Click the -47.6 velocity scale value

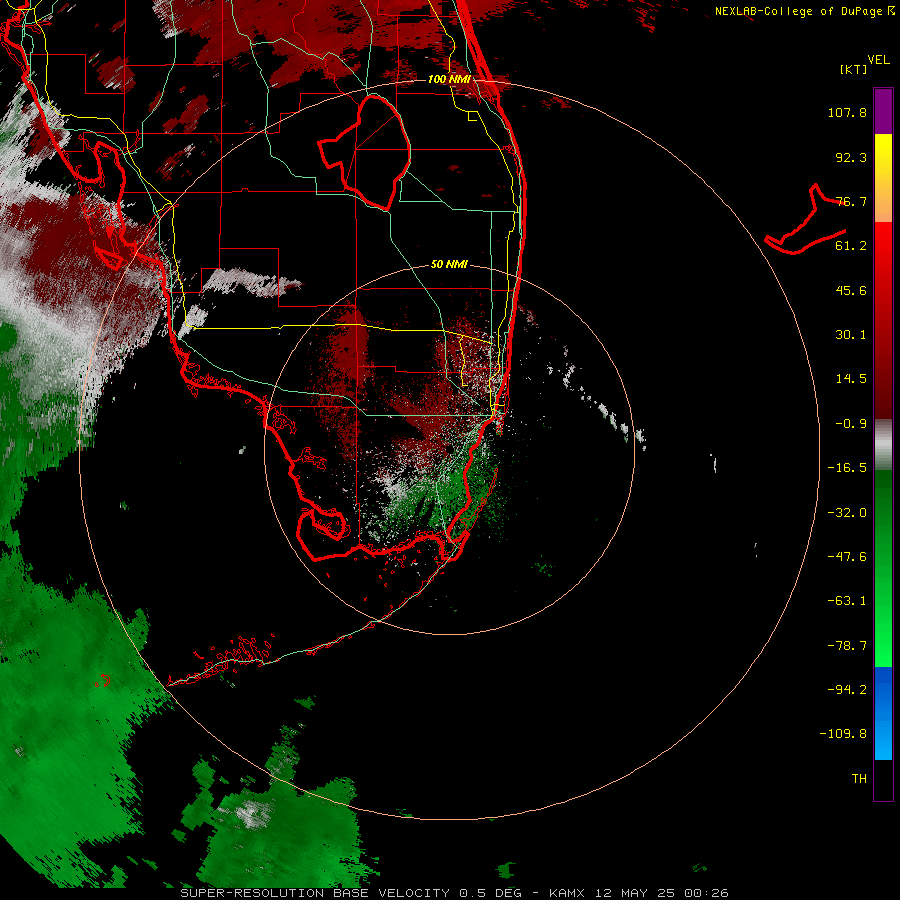847,557
